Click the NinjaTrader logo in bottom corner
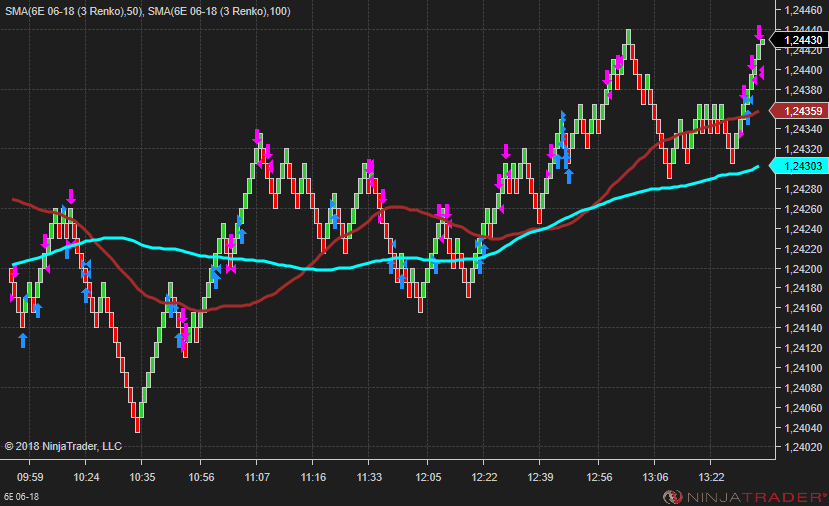 (x=746, y=496)
